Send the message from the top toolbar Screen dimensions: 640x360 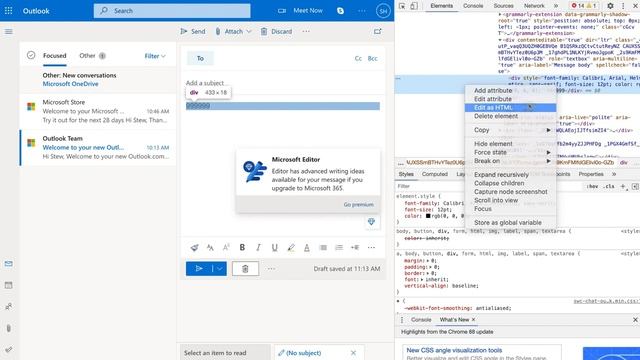(x=193, y=31)
